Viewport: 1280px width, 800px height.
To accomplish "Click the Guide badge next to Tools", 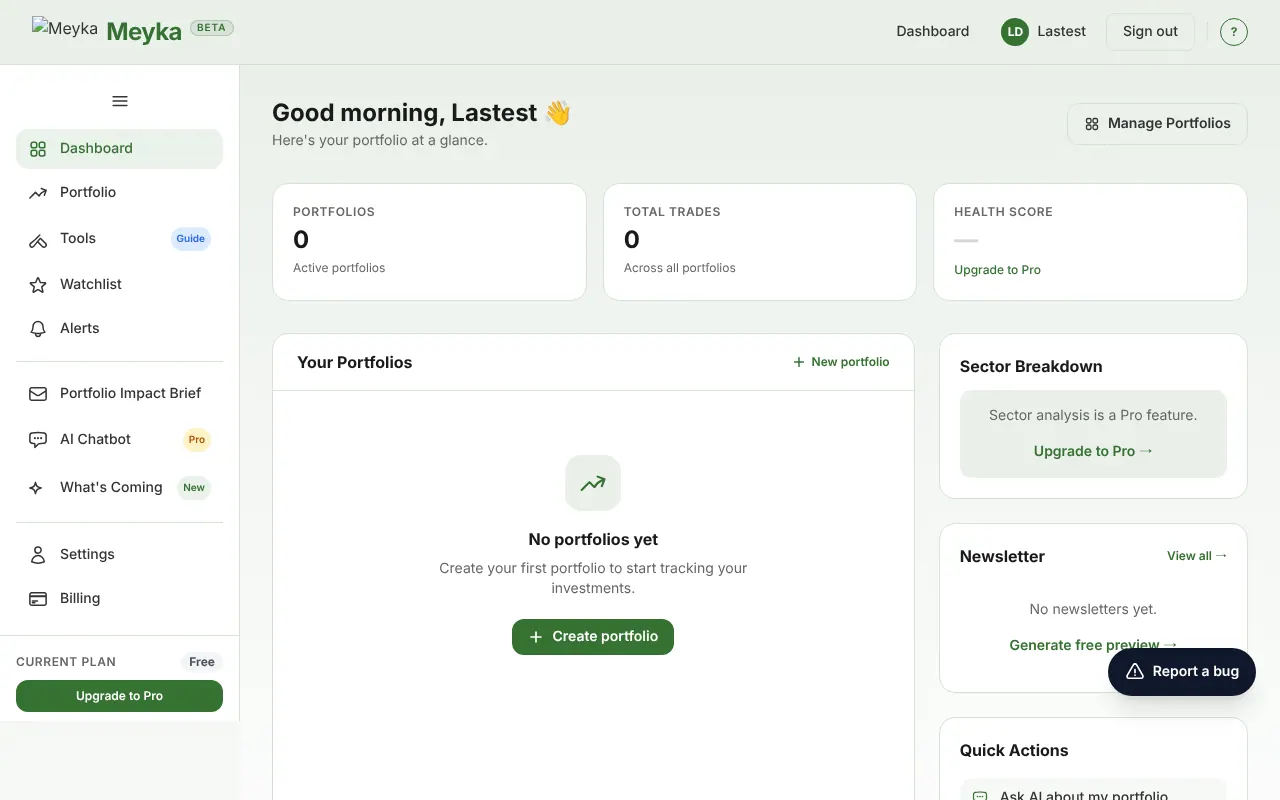I will (x=191, y=239).
